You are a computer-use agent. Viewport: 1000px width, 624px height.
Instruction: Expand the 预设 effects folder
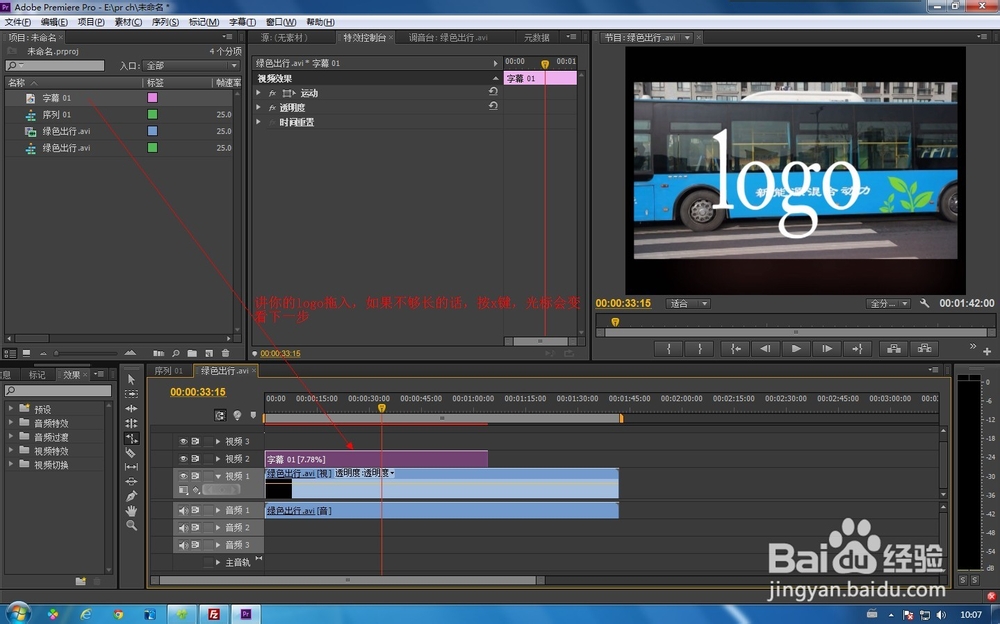pos(11,408)
